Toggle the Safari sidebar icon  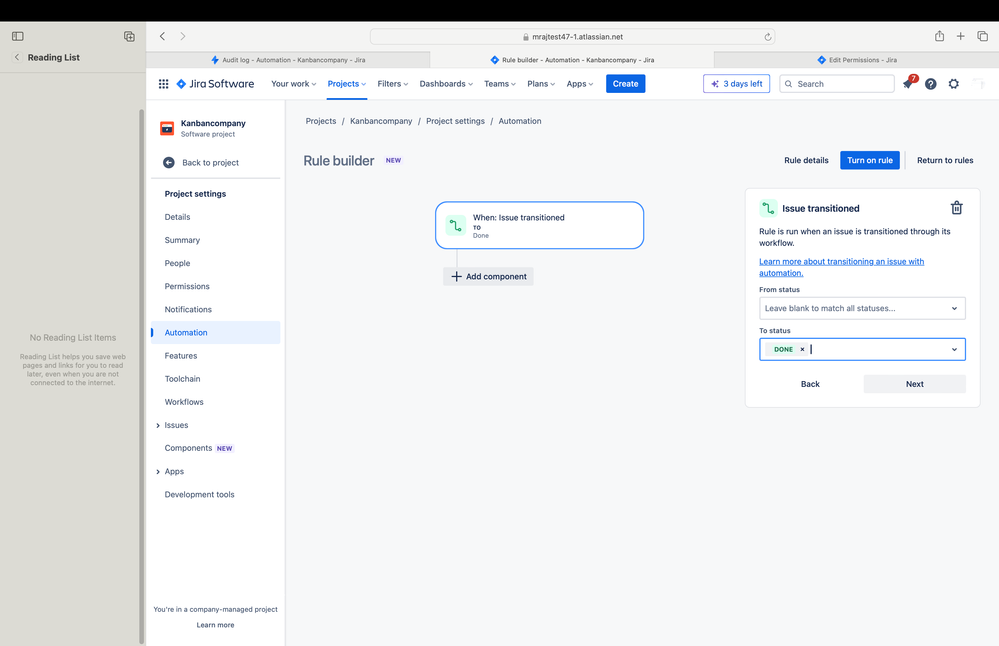(x=18, y=36)
